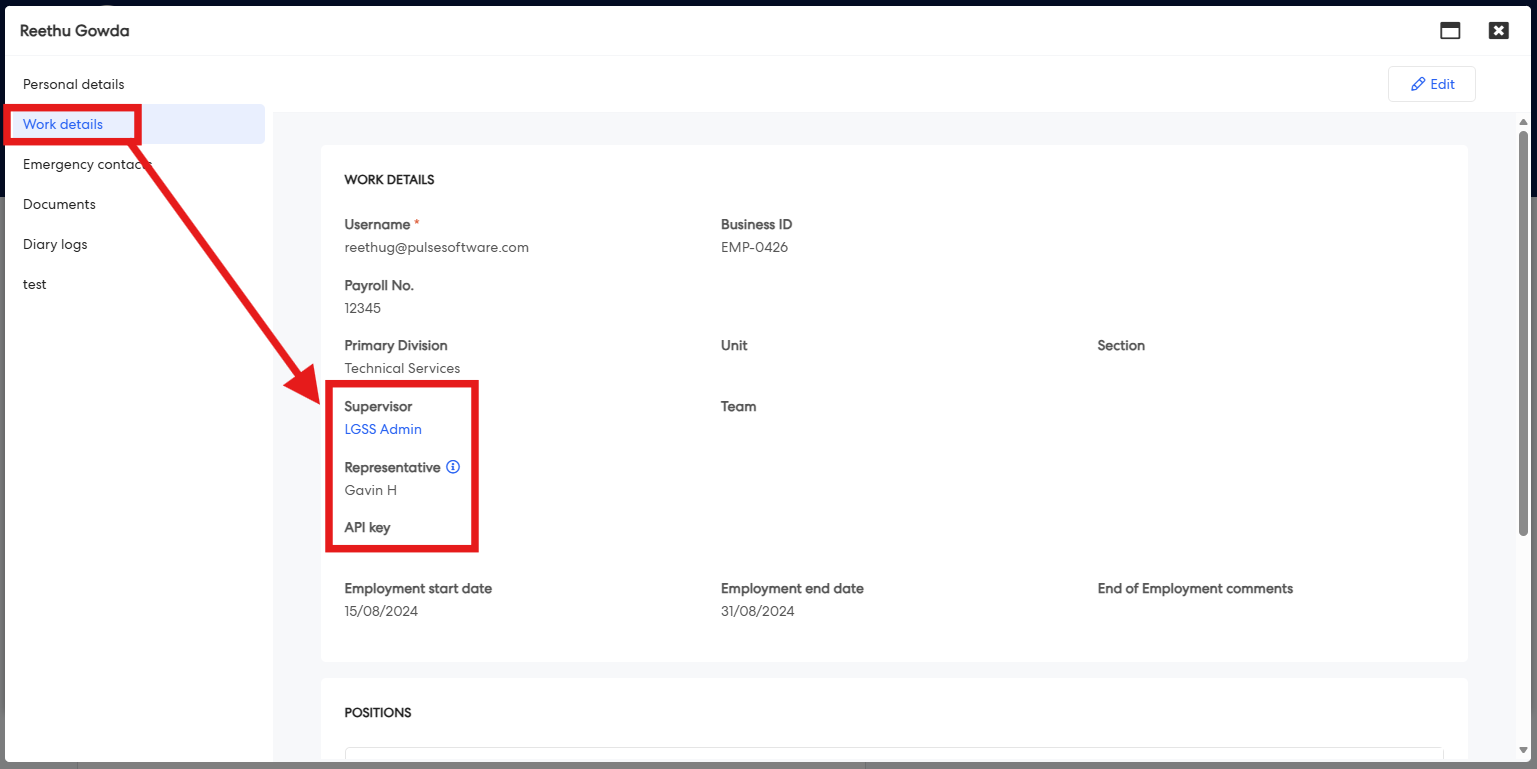
Task: Go to Emergency contacts section
Action: pos(87,164)
